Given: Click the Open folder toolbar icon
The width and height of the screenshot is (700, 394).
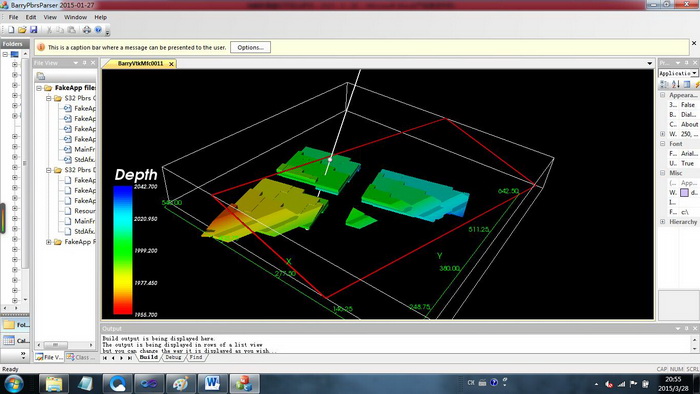Looking at the screenshot, I should point(22,30).
